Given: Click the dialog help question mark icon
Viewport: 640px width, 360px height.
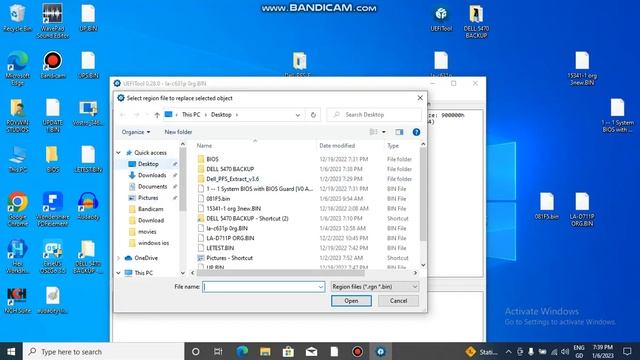Looking at the screenshot, I should (416, 132).
